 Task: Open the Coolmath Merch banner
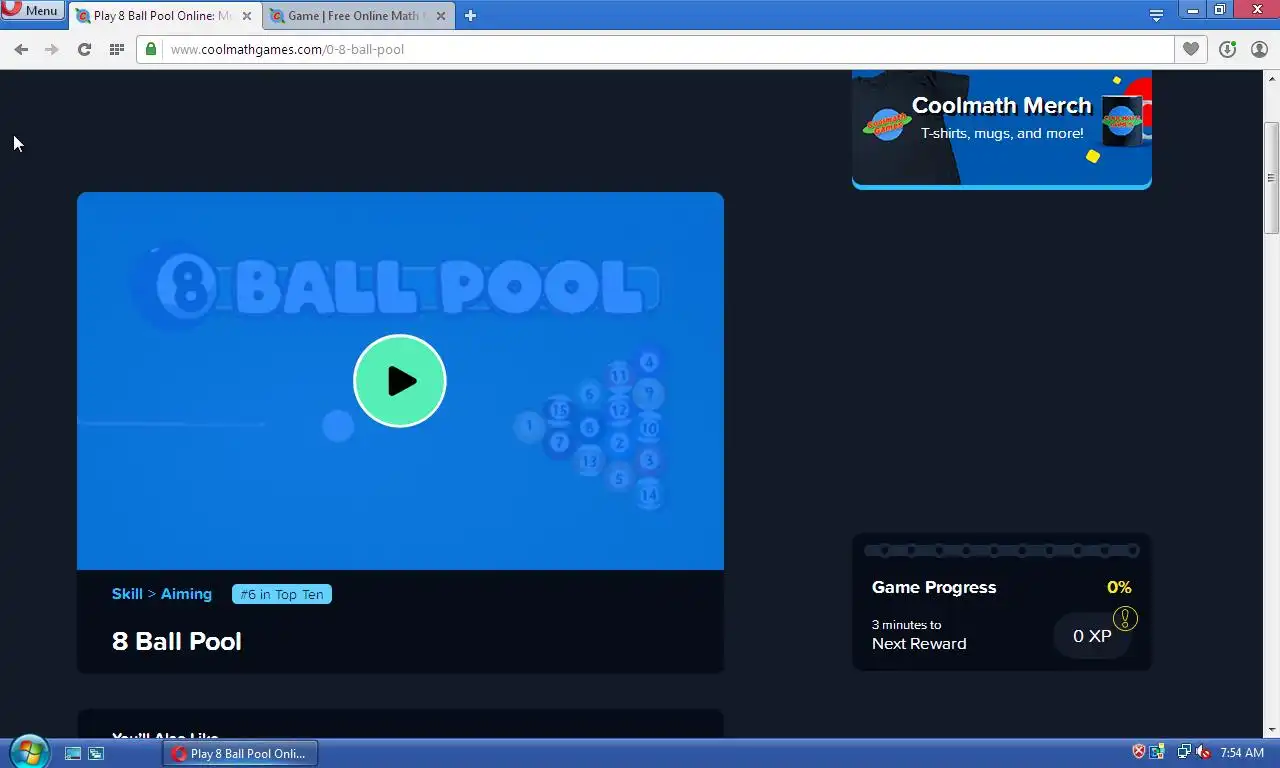1002,129
